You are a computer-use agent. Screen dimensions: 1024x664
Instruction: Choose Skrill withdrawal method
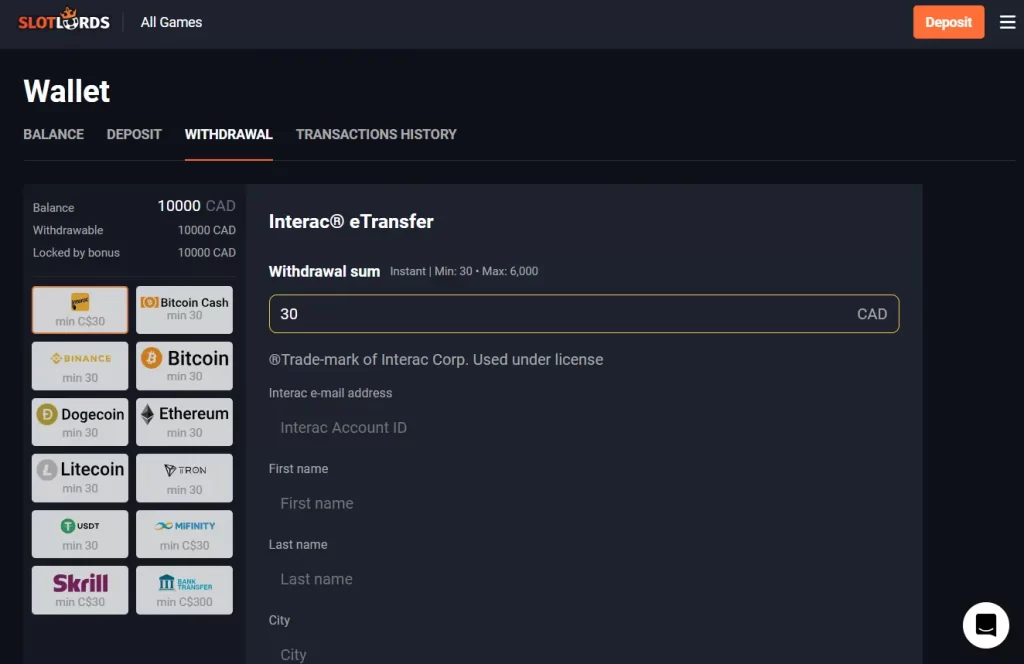point(80,590)
